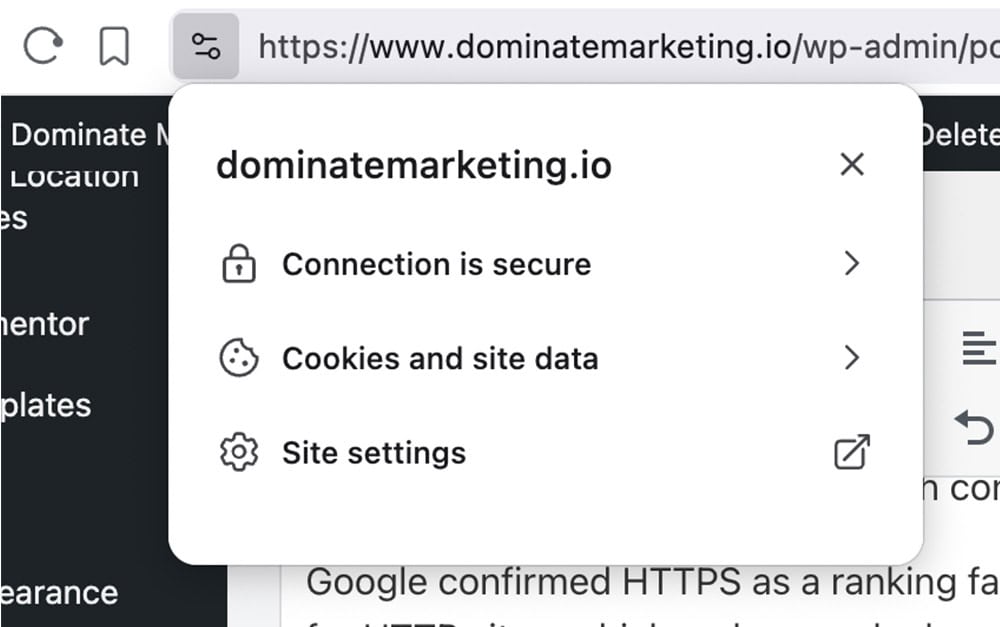View Cookies and site data details

[442, 358]
